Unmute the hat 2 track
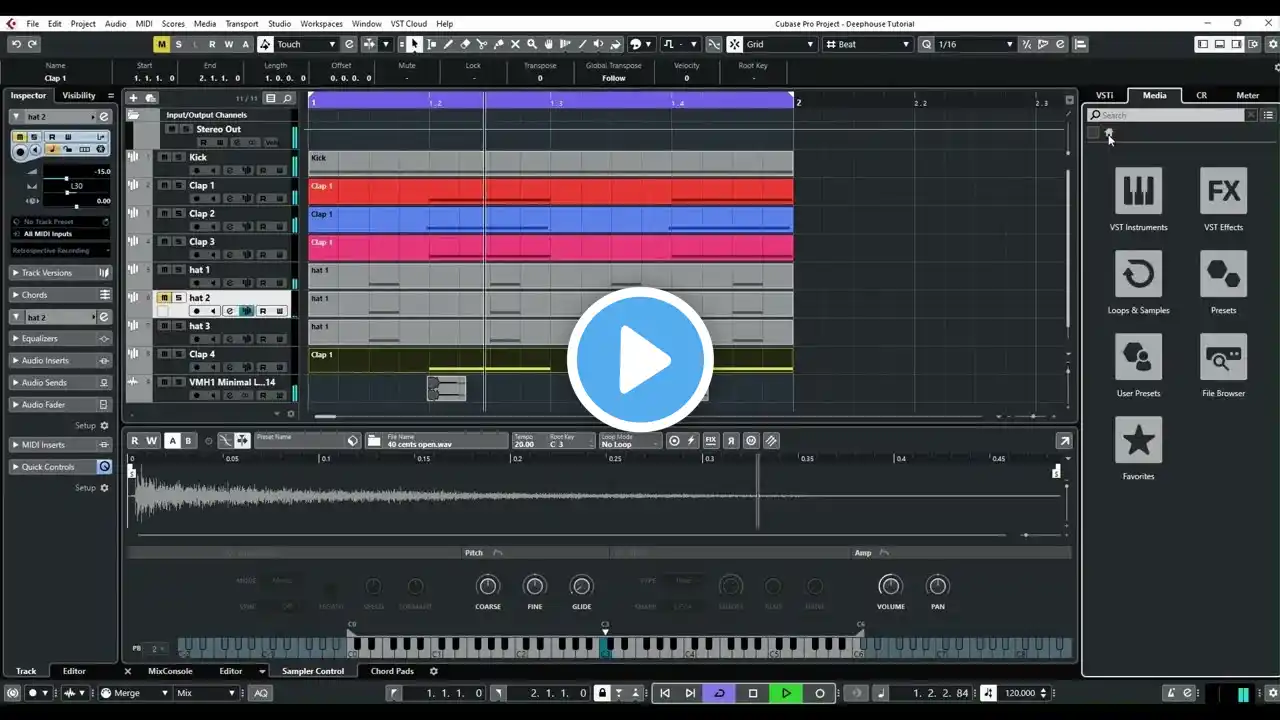The image size is (1280, 720). pos(166,297)
